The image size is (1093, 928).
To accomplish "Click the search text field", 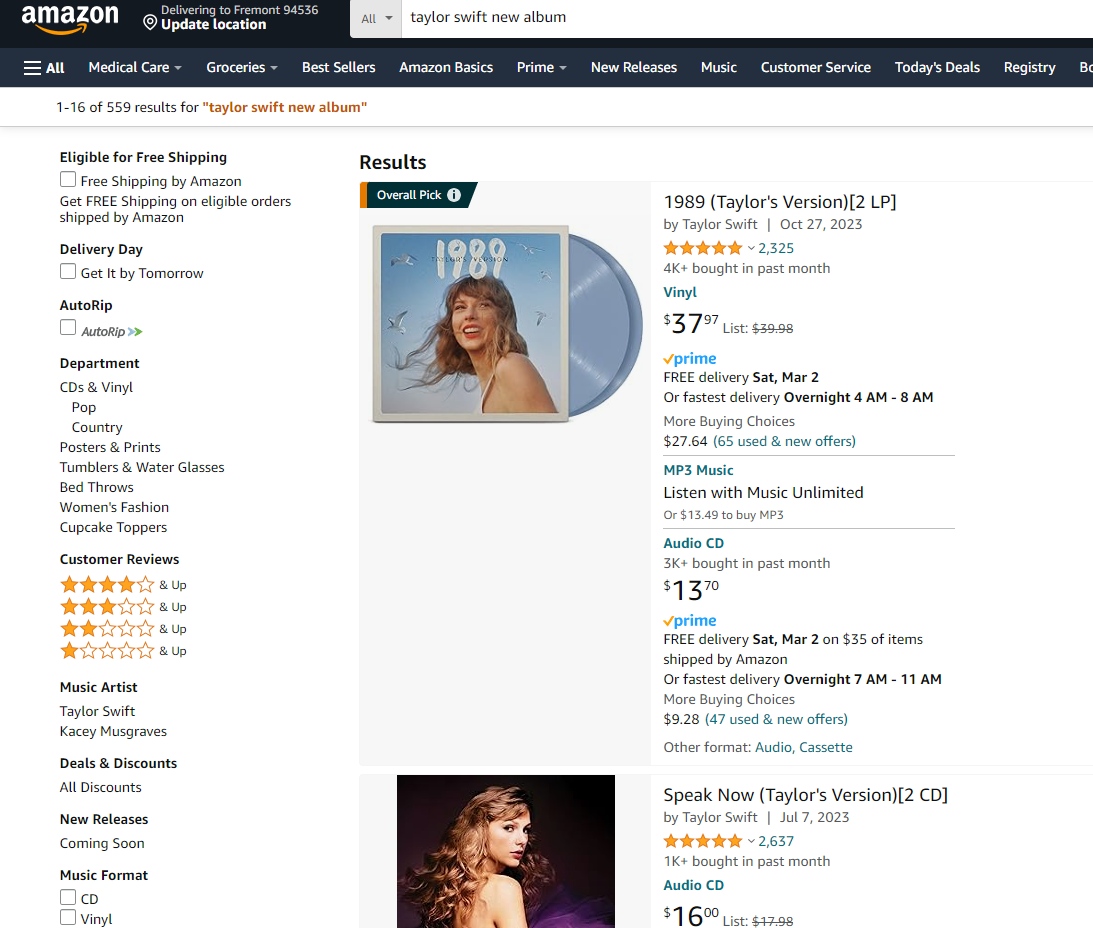I will 746,18.
